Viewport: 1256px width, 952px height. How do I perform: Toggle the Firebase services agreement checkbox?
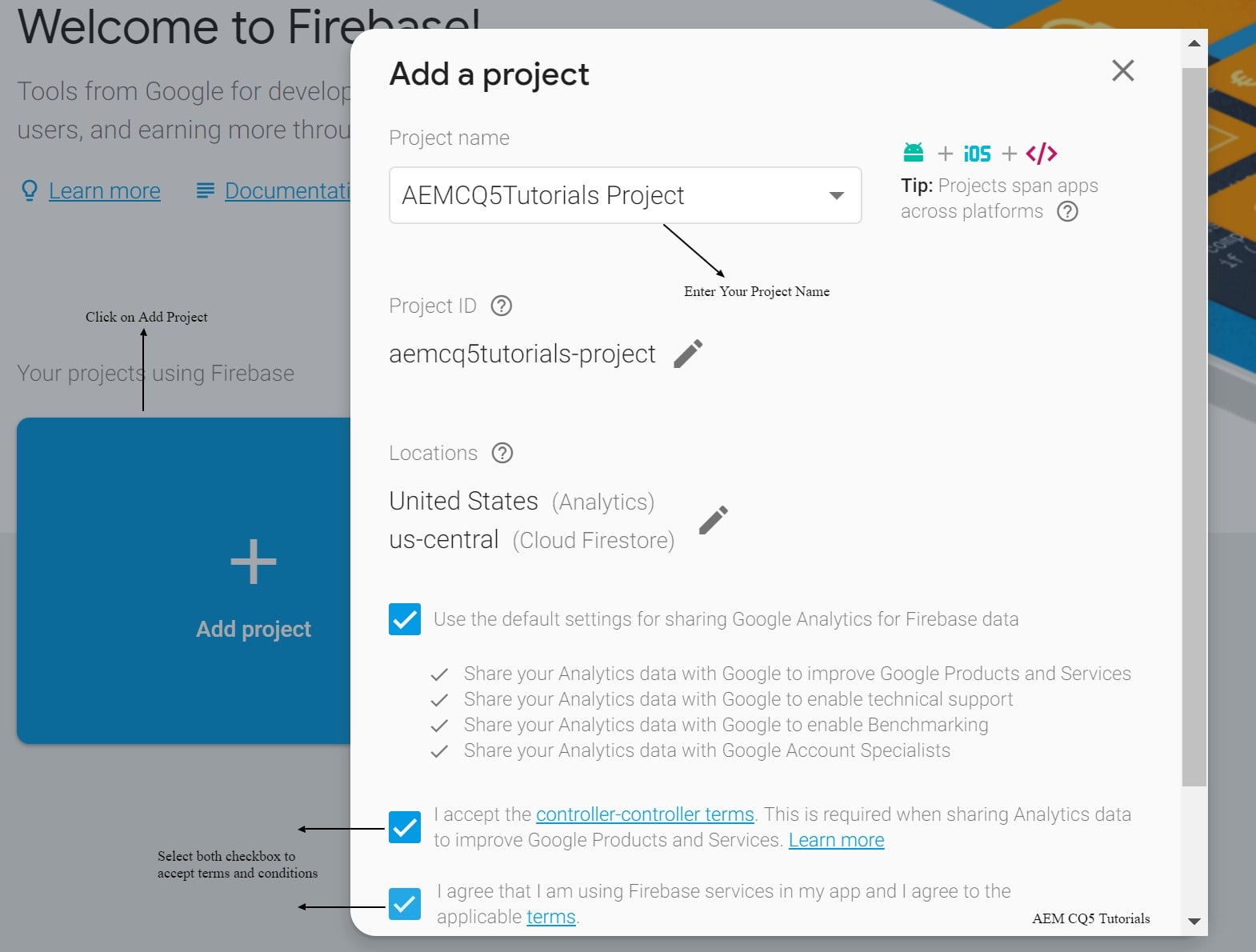(x=405, y=904)
